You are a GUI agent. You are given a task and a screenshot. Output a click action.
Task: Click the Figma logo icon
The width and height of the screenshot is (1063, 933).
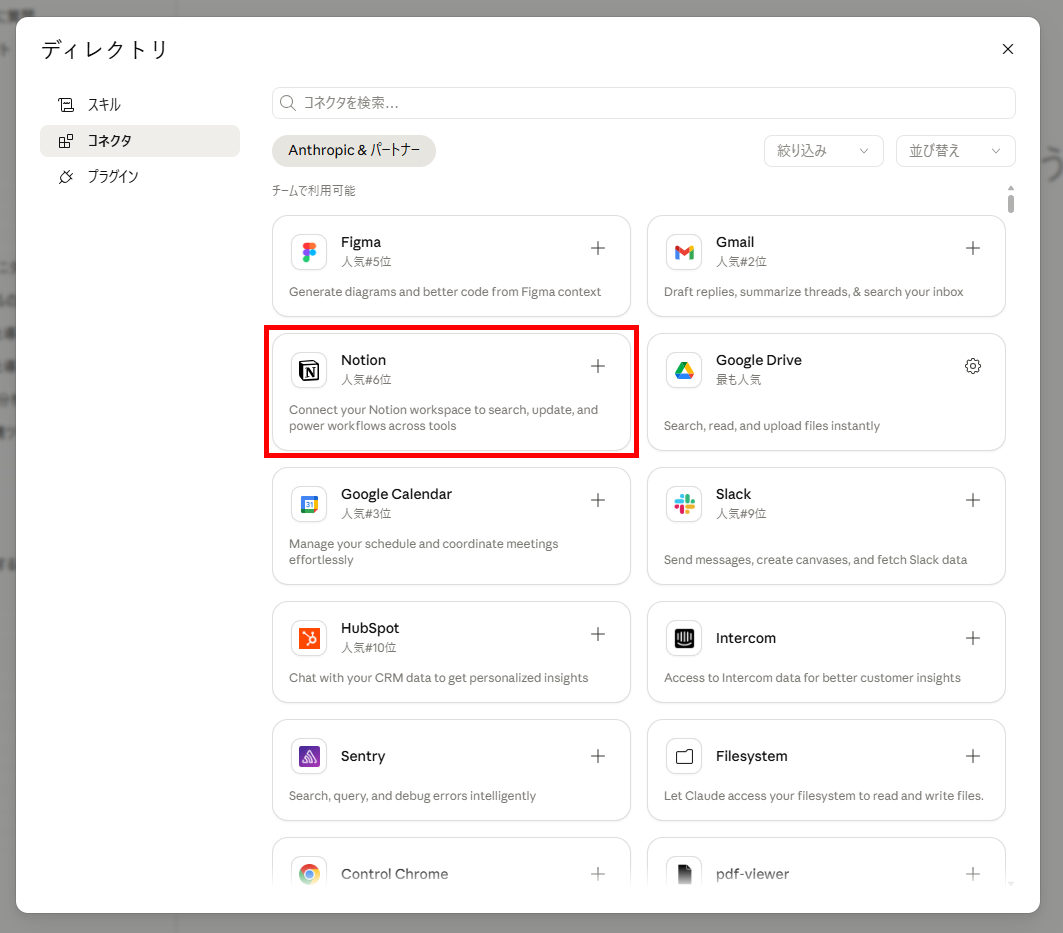(x=309, y=252)
